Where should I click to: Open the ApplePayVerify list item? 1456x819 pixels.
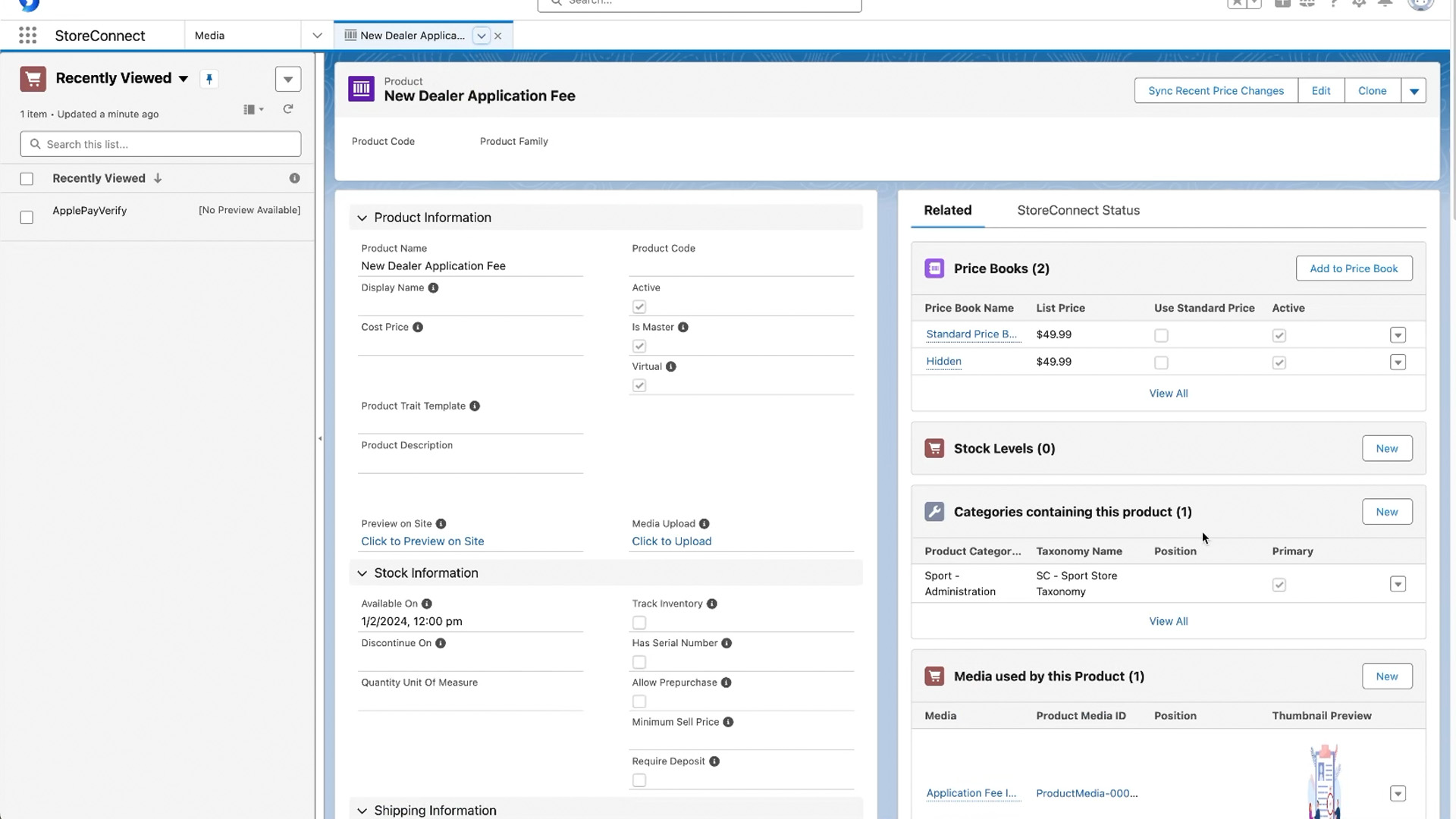89,211
